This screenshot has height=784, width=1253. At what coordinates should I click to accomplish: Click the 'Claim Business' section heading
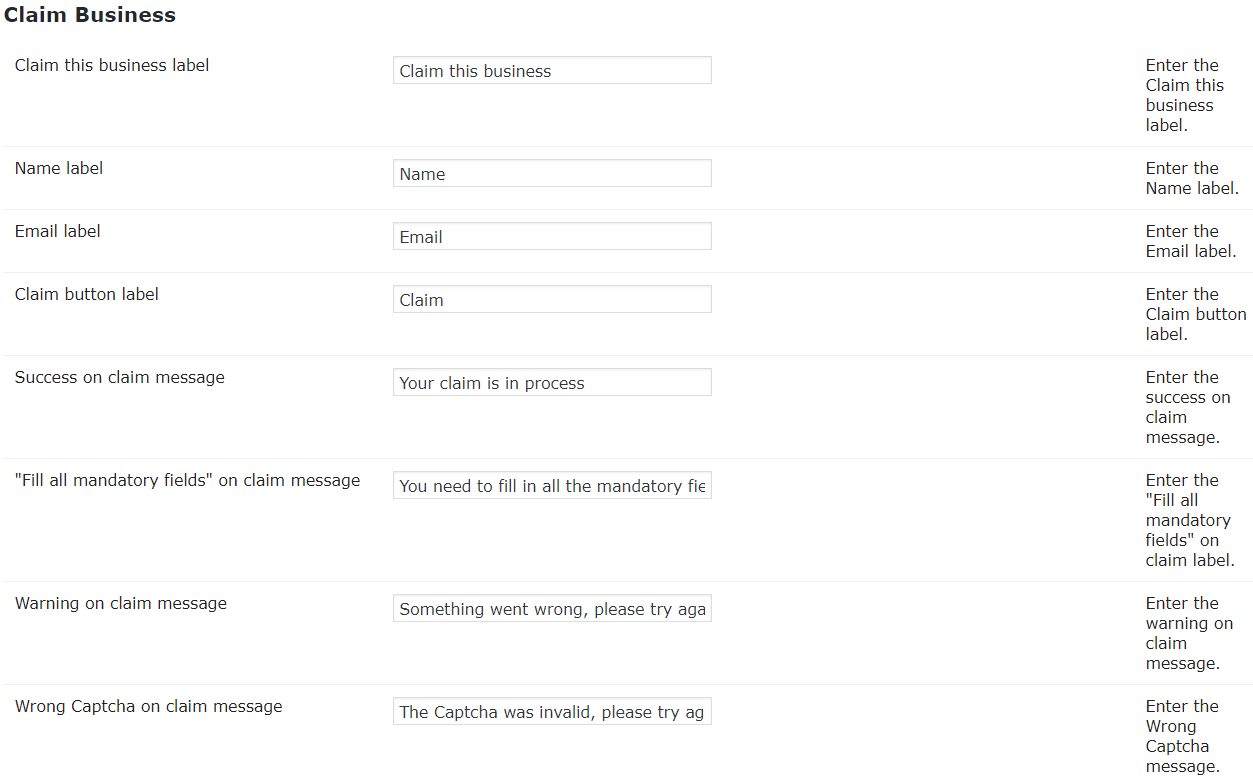click(90, 15)
